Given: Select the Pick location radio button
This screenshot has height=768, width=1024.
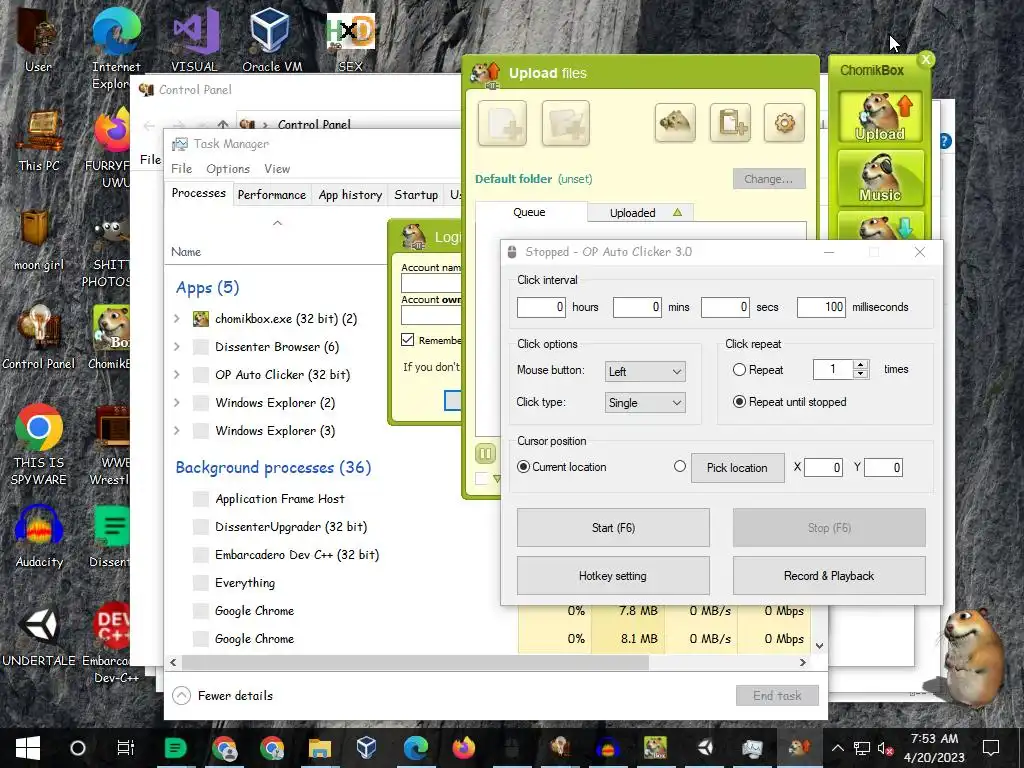Looking at the screenshot, I should pyautogui.click(x=680, y=466).
